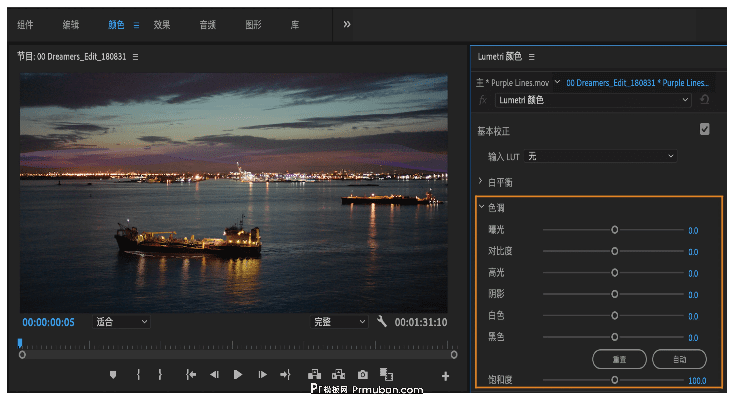Image resolution: width=734 pixels, height=400 pixels.
Task: Open master clip Purple Lines.mov dropdown arrow
Action: 558,82
